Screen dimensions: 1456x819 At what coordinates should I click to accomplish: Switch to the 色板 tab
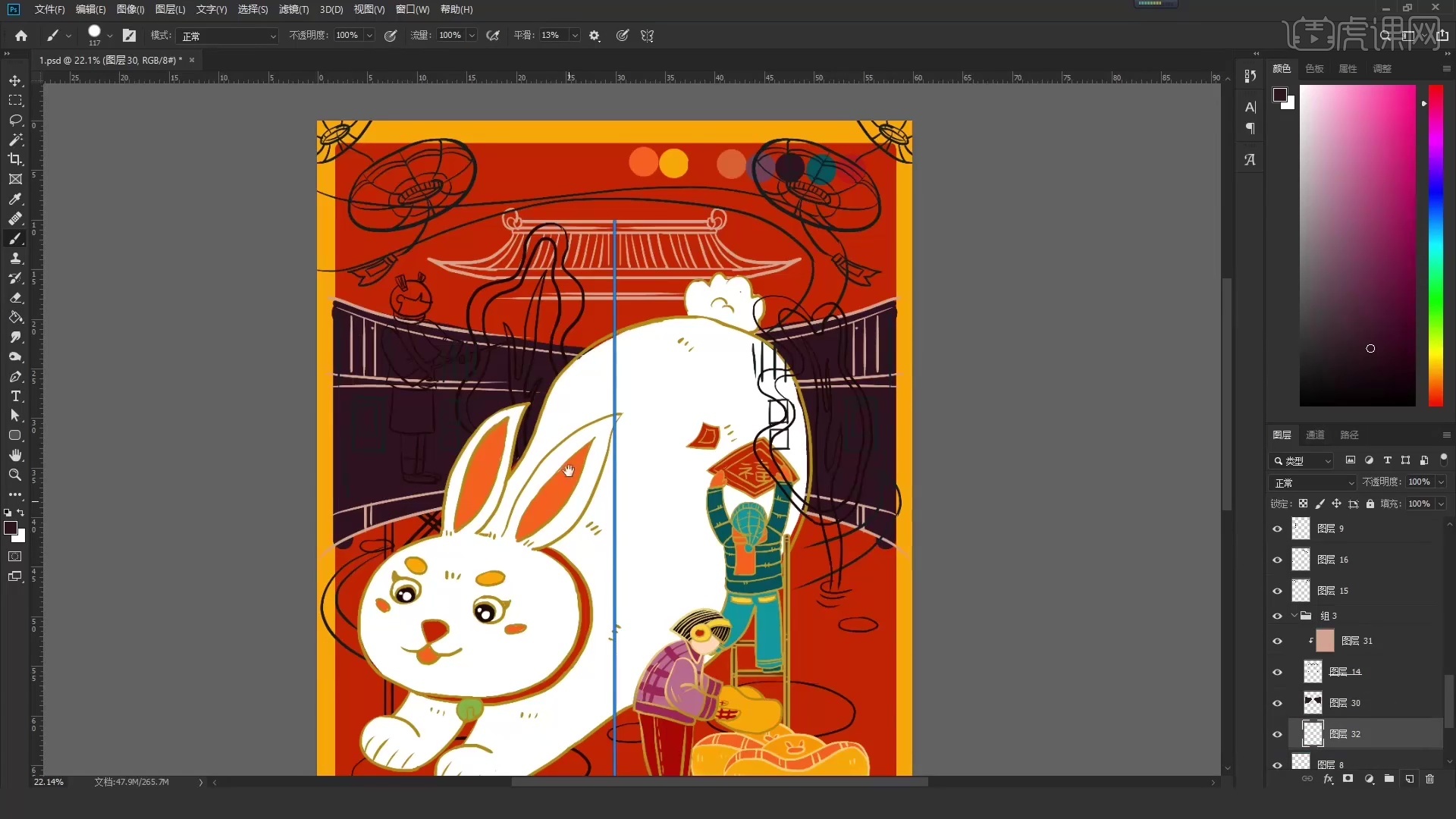point(1314,68)
